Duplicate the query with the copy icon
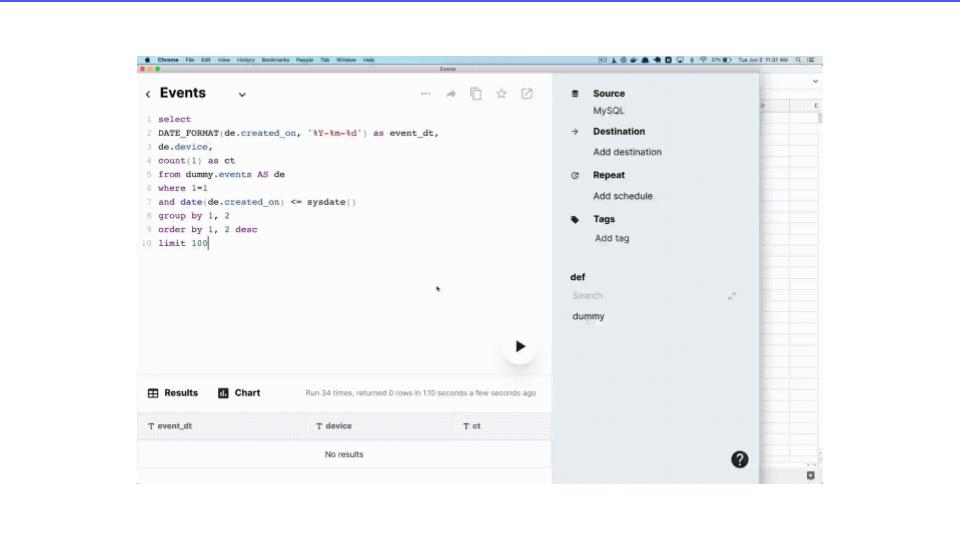 click(x=476, y=94)
